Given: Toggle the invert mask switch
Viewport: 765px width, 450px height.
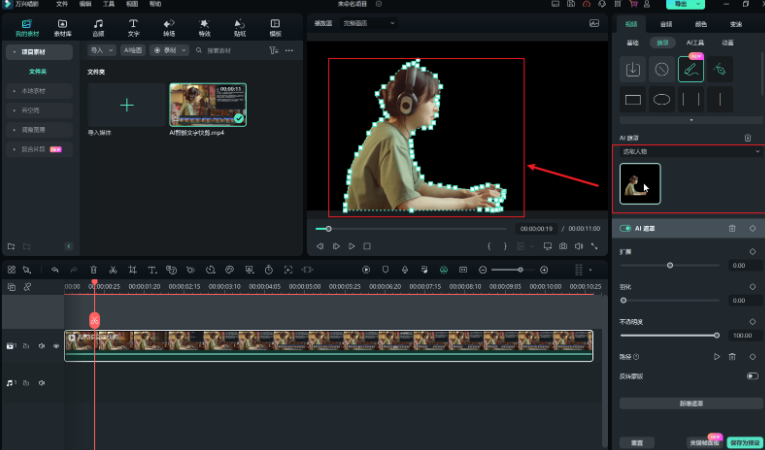Looking at the screenshot, I should [x=751, y=376].
